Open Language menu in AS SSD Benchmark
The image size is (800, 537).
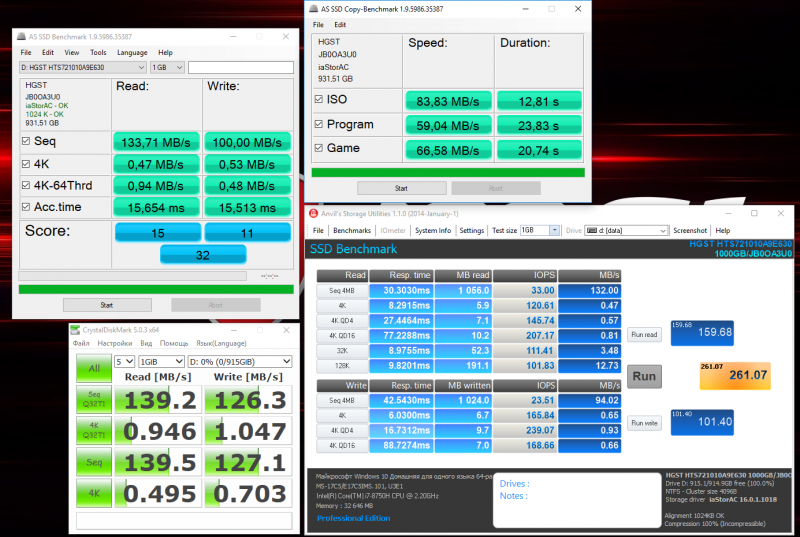pos(132,53)
